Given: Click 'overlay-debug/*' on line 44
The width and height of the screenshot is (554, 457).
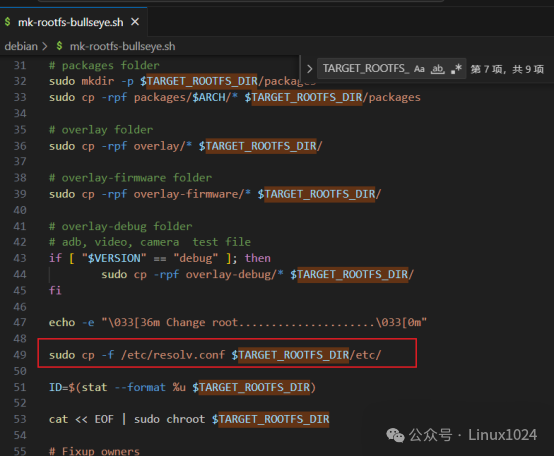Looking at the screenshot, I should (235, 274).
